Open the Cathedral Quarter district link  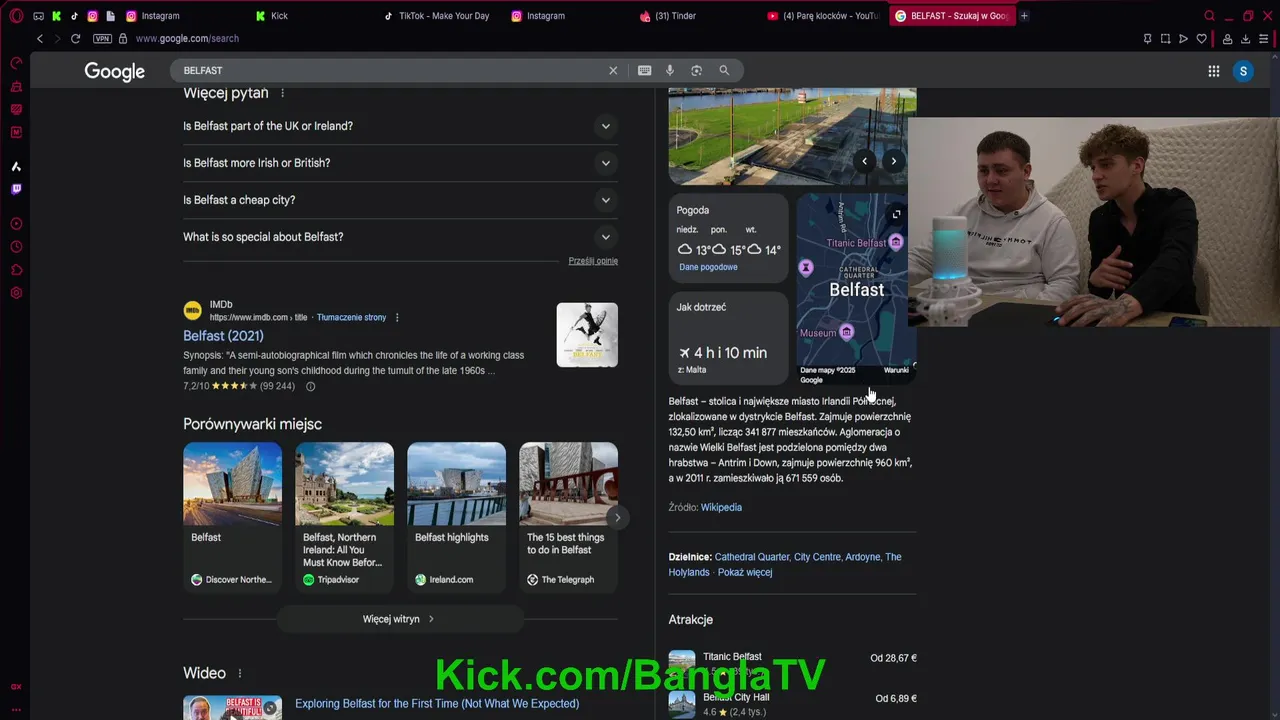(752, 557)
